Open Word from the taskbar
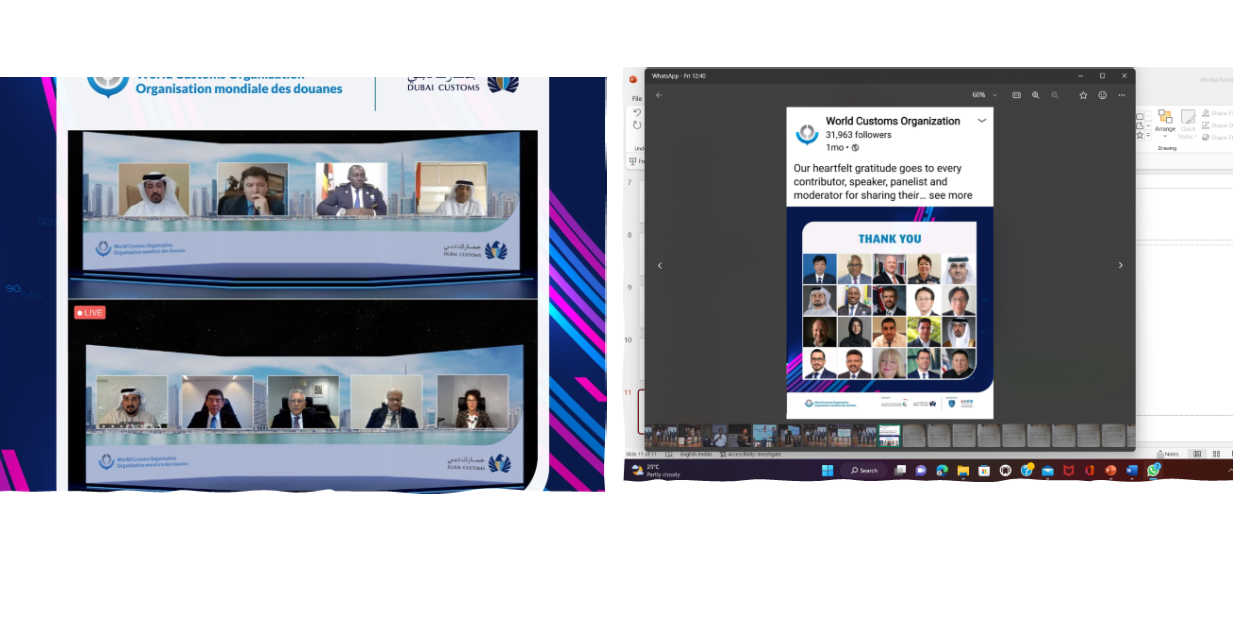 [x=1132, y=470]
